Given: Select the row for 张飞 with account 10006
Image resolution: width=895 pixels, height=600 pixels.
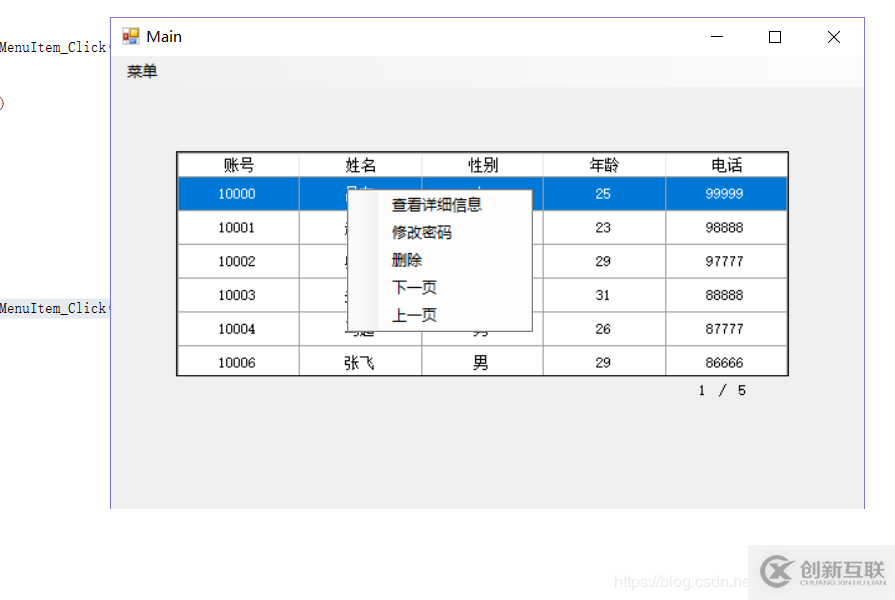Looking at the screenshot, I should [237, 361].
